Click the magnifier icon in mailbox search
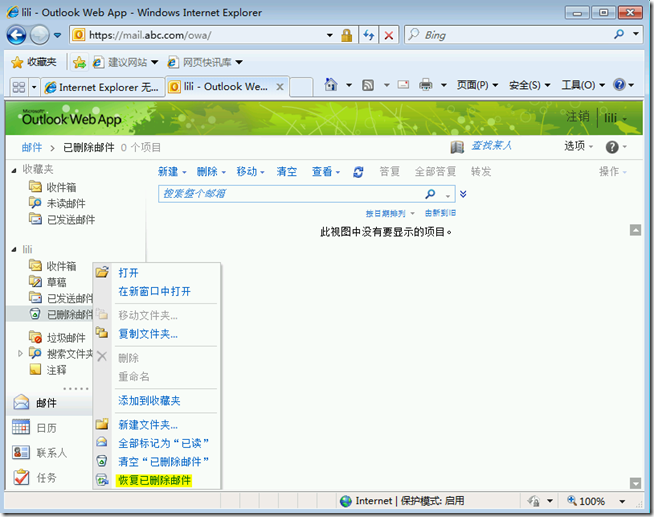The width and height of the screenshot is (654, 517). point(430,193)
